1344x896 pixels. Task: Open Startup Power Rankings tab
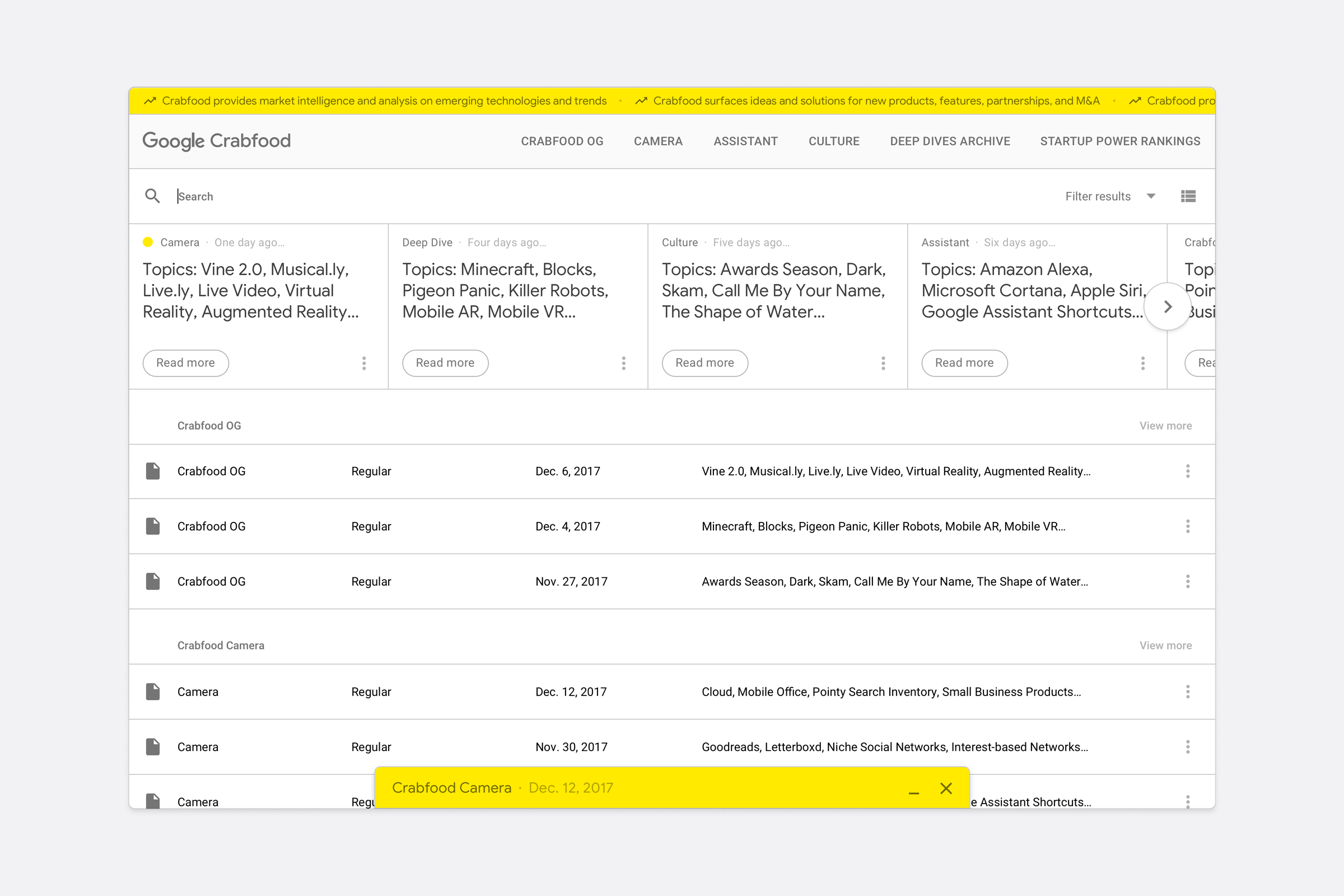coord(1120,141)
